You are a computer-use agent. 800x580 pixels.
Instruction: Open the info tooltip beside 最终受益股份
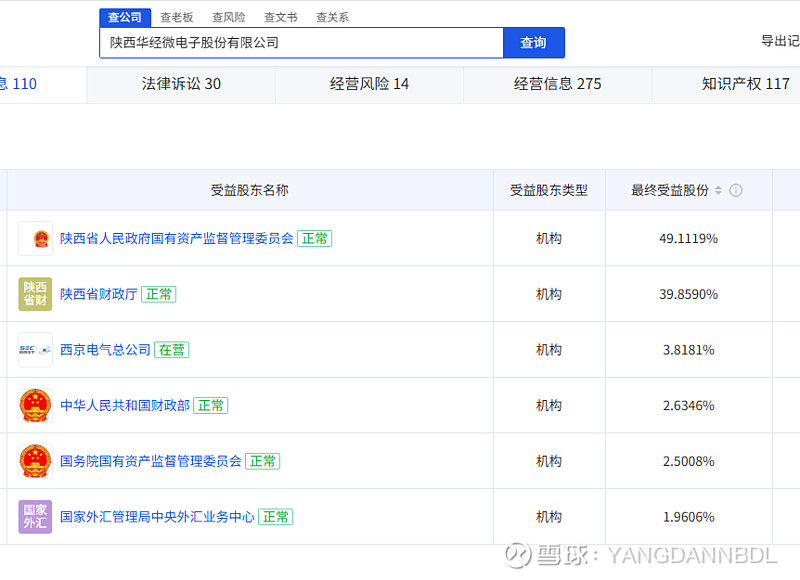pyautogui.click(x=736, y=190)
